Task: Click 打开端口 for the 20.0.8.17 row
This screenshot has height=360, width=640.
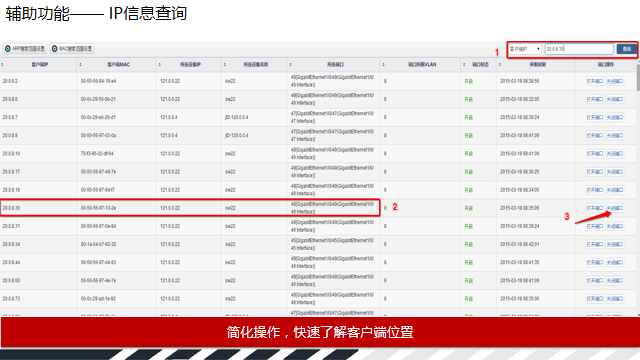Action: (x=594, y=172)
